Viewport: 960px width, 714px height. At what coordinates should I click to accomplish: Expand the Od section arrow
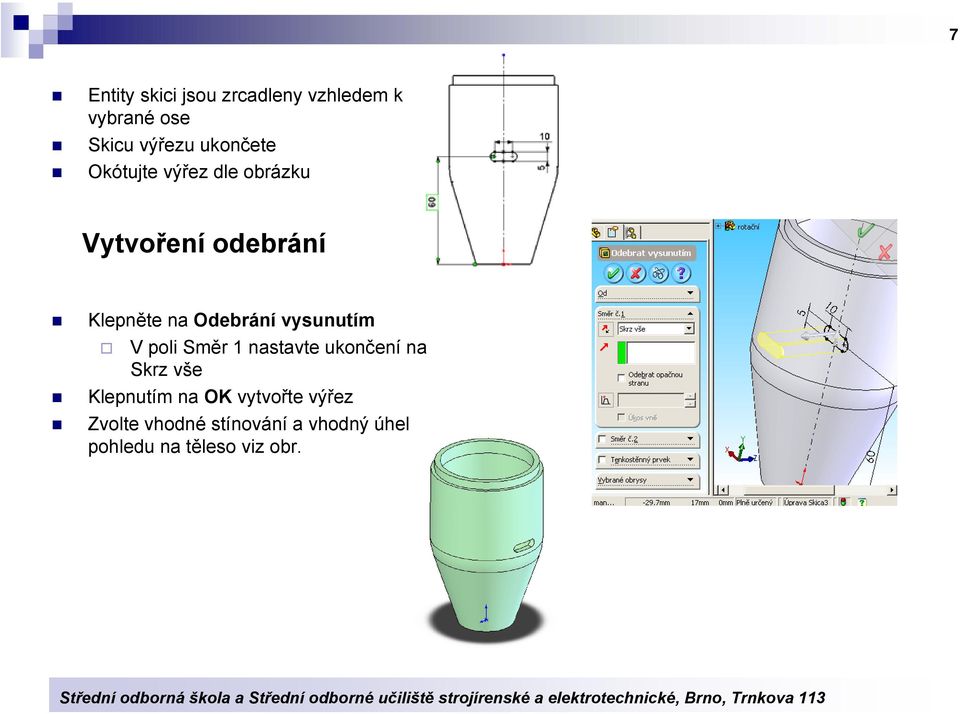[x=690, y=293]
